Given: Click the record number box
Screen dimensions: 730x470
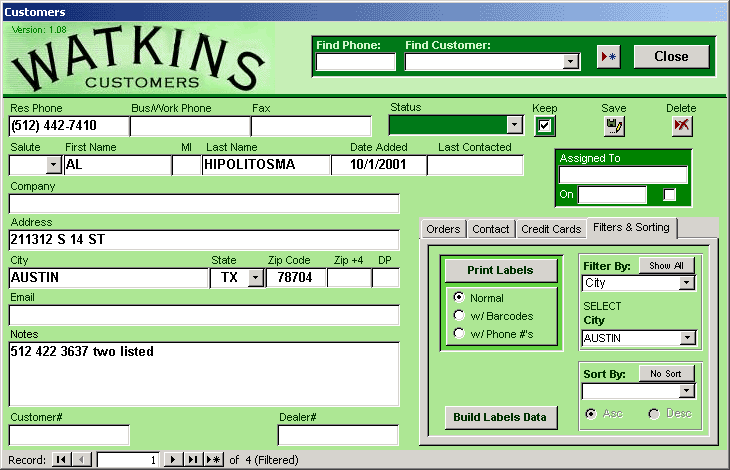Looking at the screenshot, I should 128,460.
